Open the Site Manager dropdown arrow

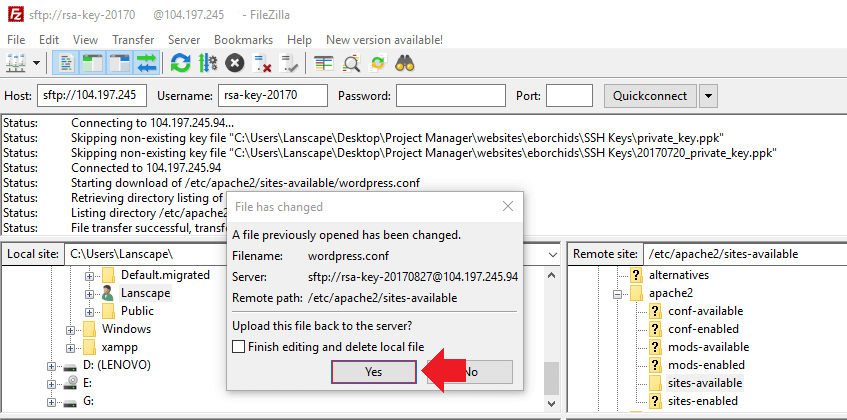[36, 63]
